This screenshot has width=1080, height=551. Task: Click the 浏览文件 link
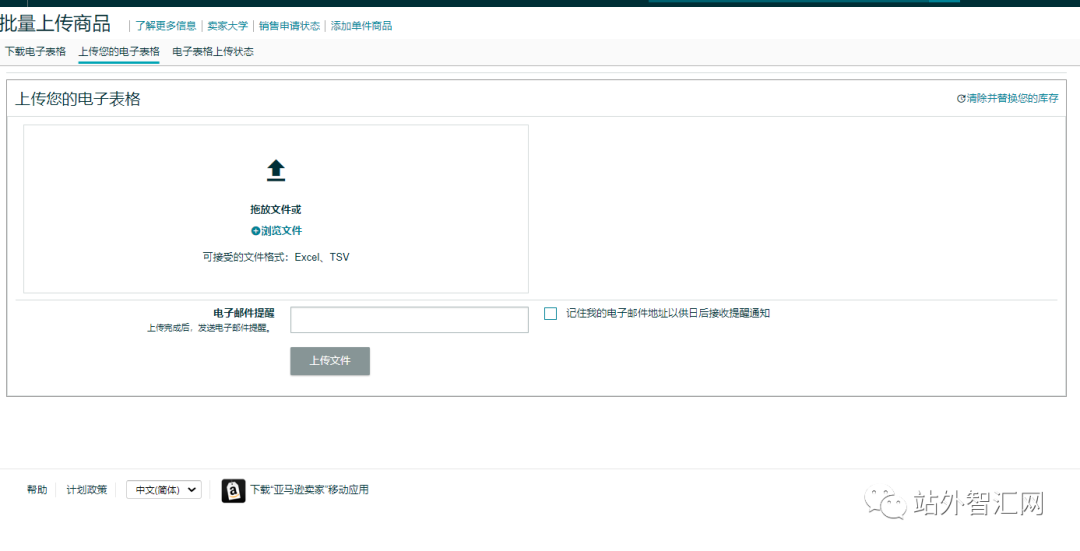[281, 231]
